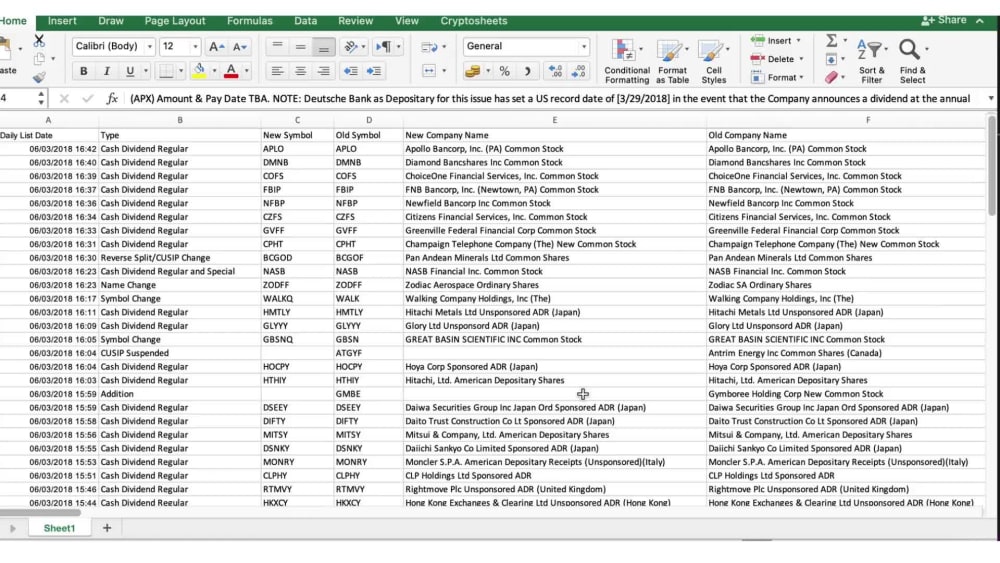Toggle italic formatting
The height and width of the screenshot is (563, 1000).
(107, 71)
